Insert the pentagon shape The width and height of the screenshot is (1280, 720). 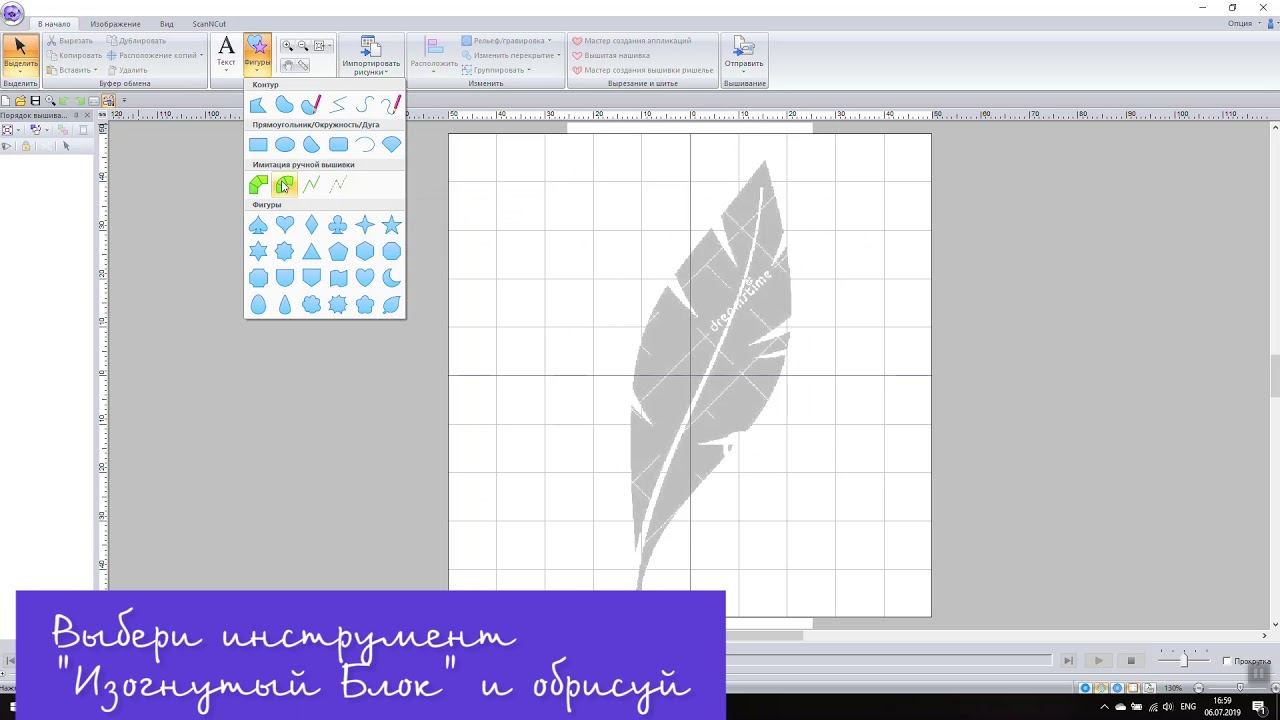point(338,251)
